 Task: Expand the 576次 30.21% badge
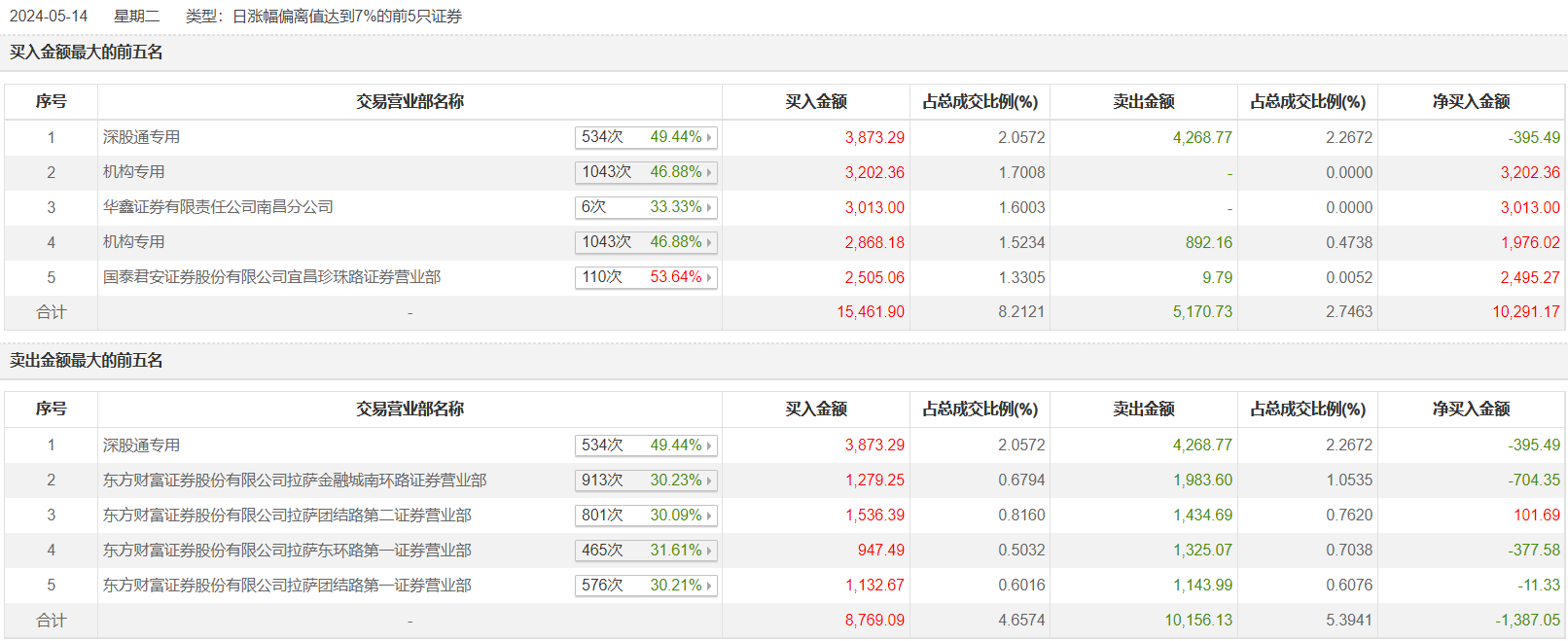pyautogui.click(x=646, y=586)
